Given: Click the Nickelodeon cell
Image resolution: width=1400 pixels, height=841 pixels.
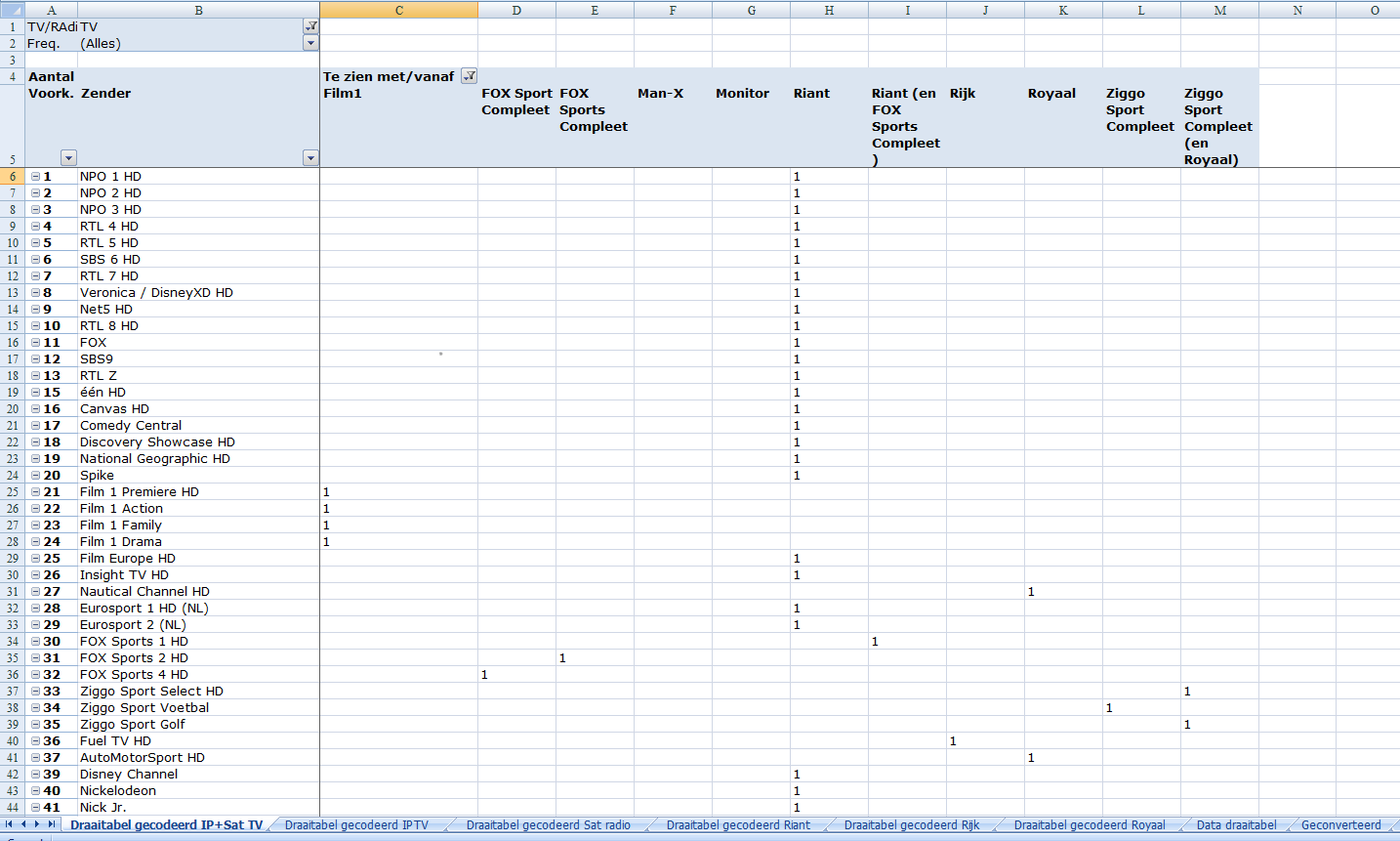Looking at the screenshot, I should pos(198,791).
